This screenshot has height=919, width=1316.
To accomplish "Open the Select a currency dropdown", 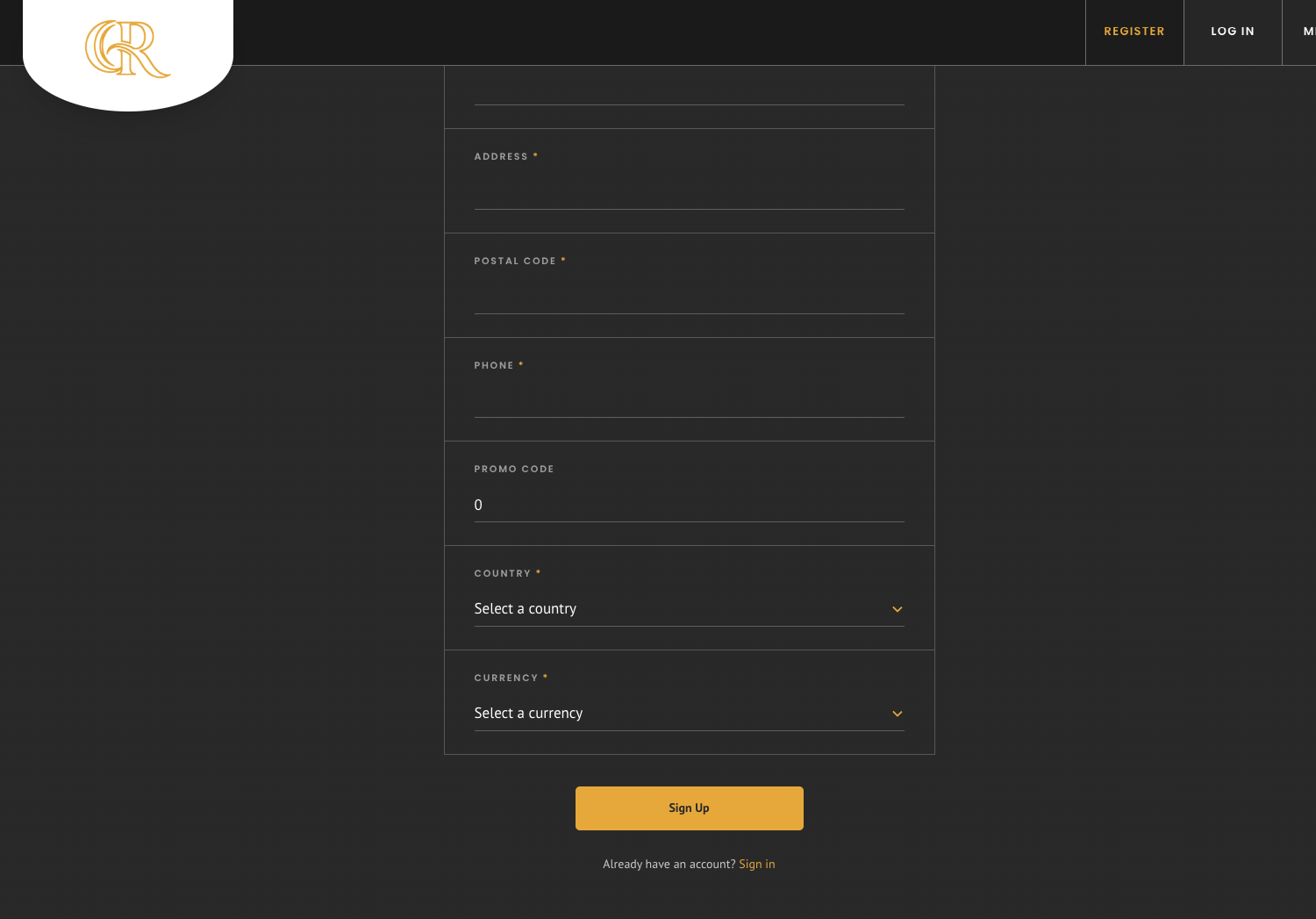I will (689, 714).
